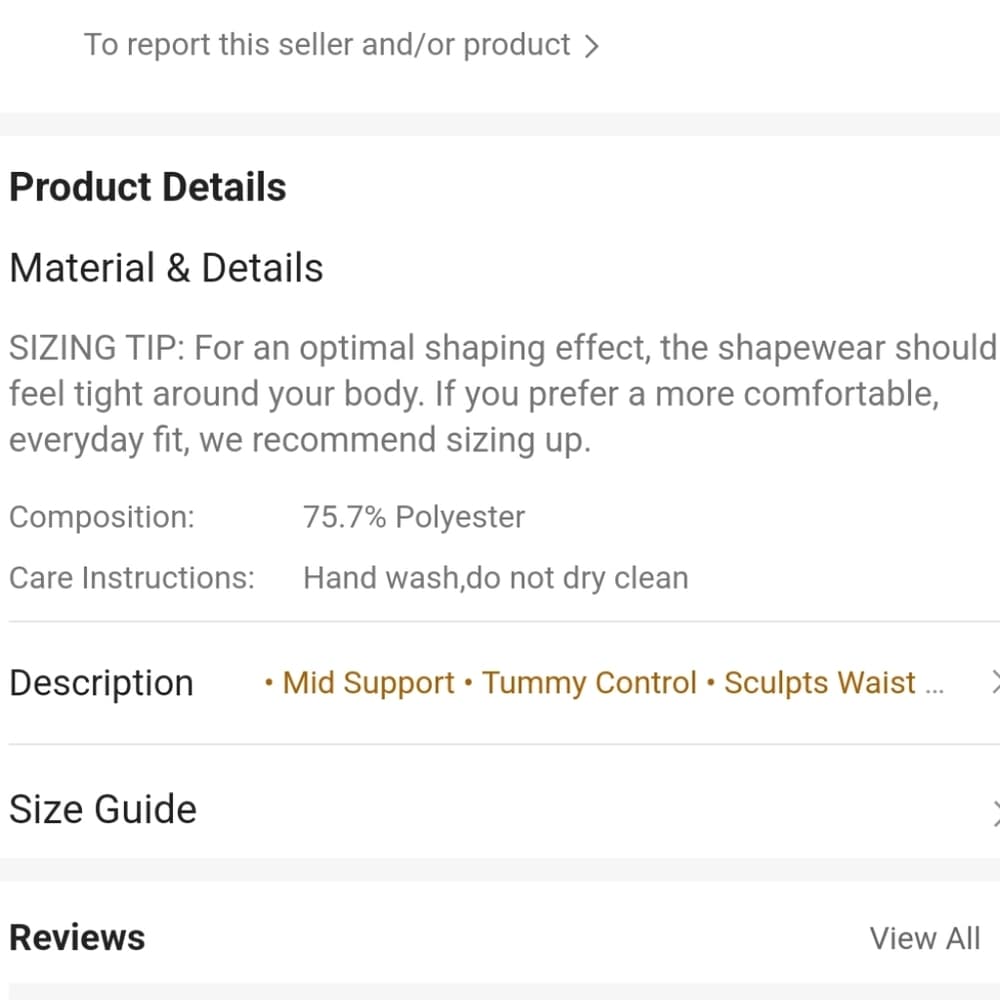Screen dimensions: 1000x1000
Task: Tap the ellipsis after Sculpts Waist
Action: 934,689
